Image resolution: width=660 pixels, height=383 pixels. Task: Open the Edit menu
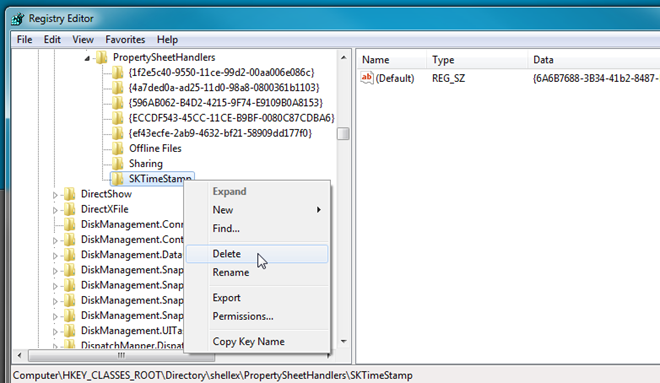tap(52, 40)
